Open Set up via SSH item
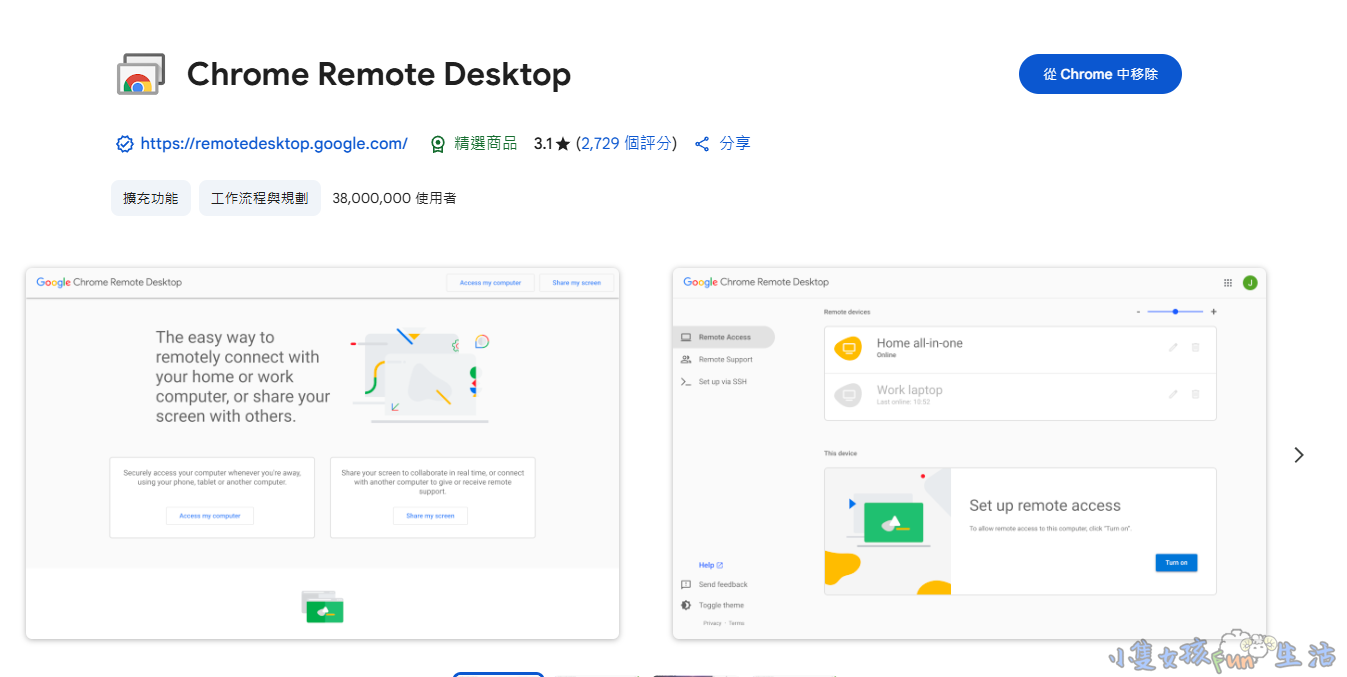Viewport: 1347px width, 677px height. 721,382
